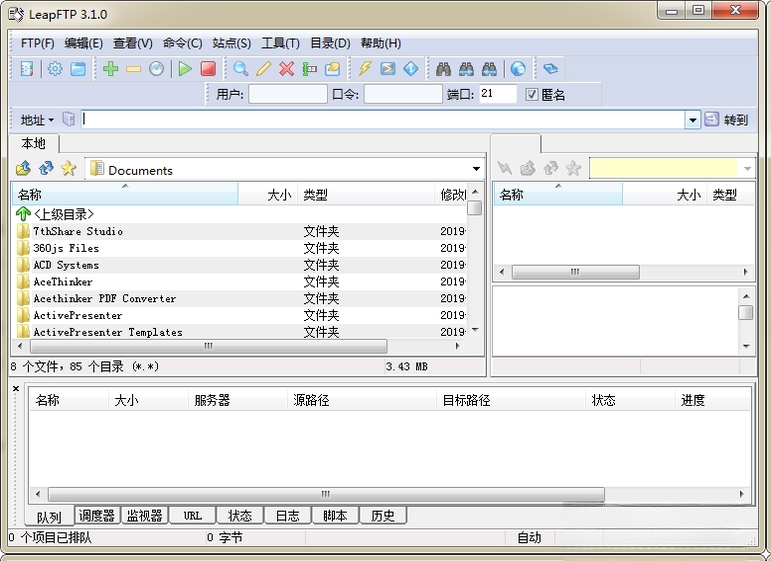The height and width of the screenshot is (561, 771).
Task: Start transfer with green play icon
Action: (185, 68)
